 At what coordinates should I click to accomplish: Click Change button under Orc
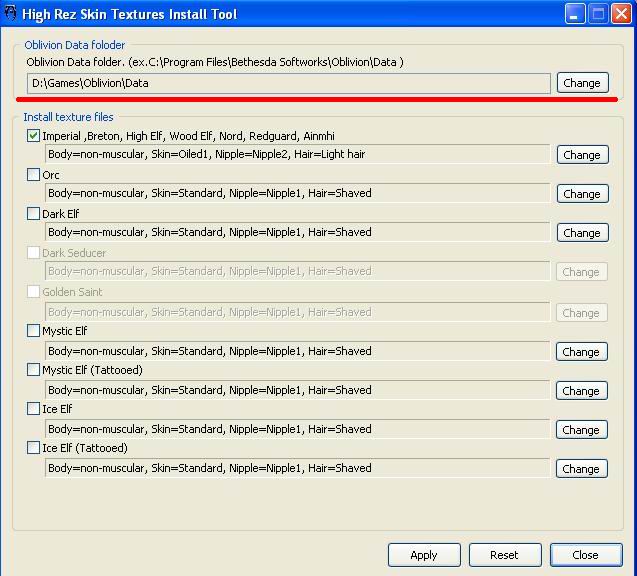click(583, 194)
